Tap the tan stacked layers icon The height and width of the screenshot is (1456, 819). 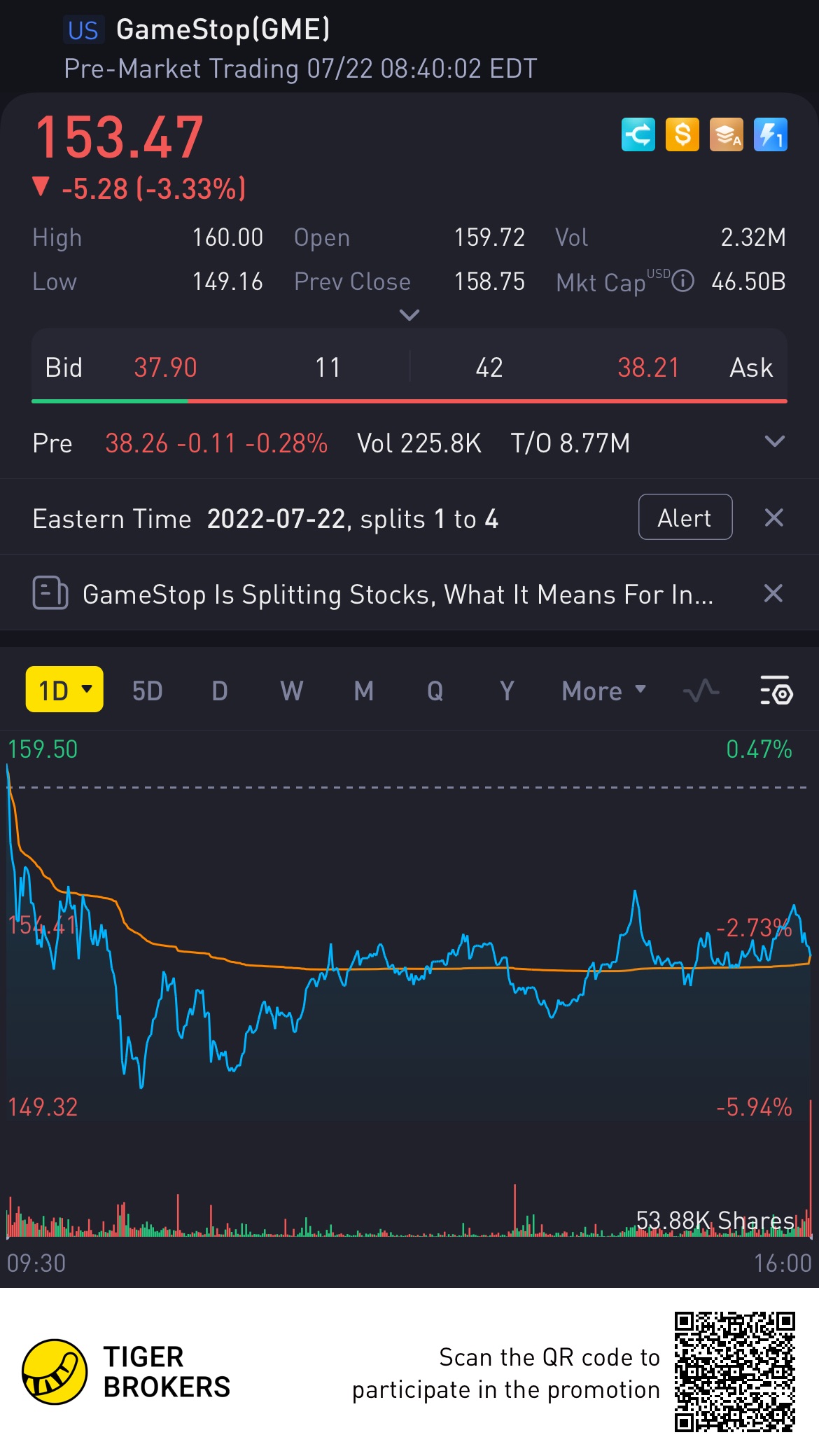tap(726, 134)
